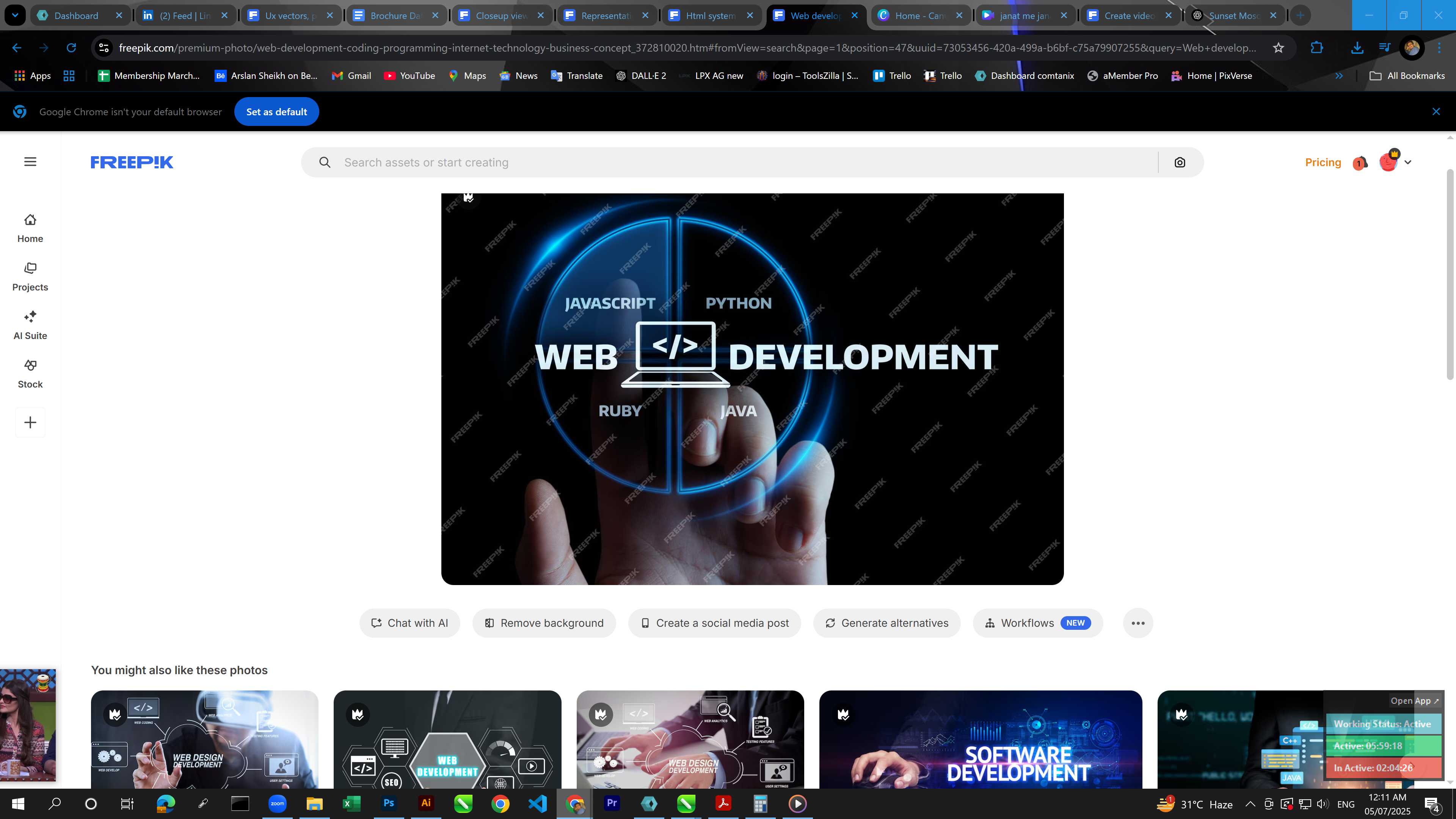
Task: Click Create a social media post
Action: (x=714, y=623)
